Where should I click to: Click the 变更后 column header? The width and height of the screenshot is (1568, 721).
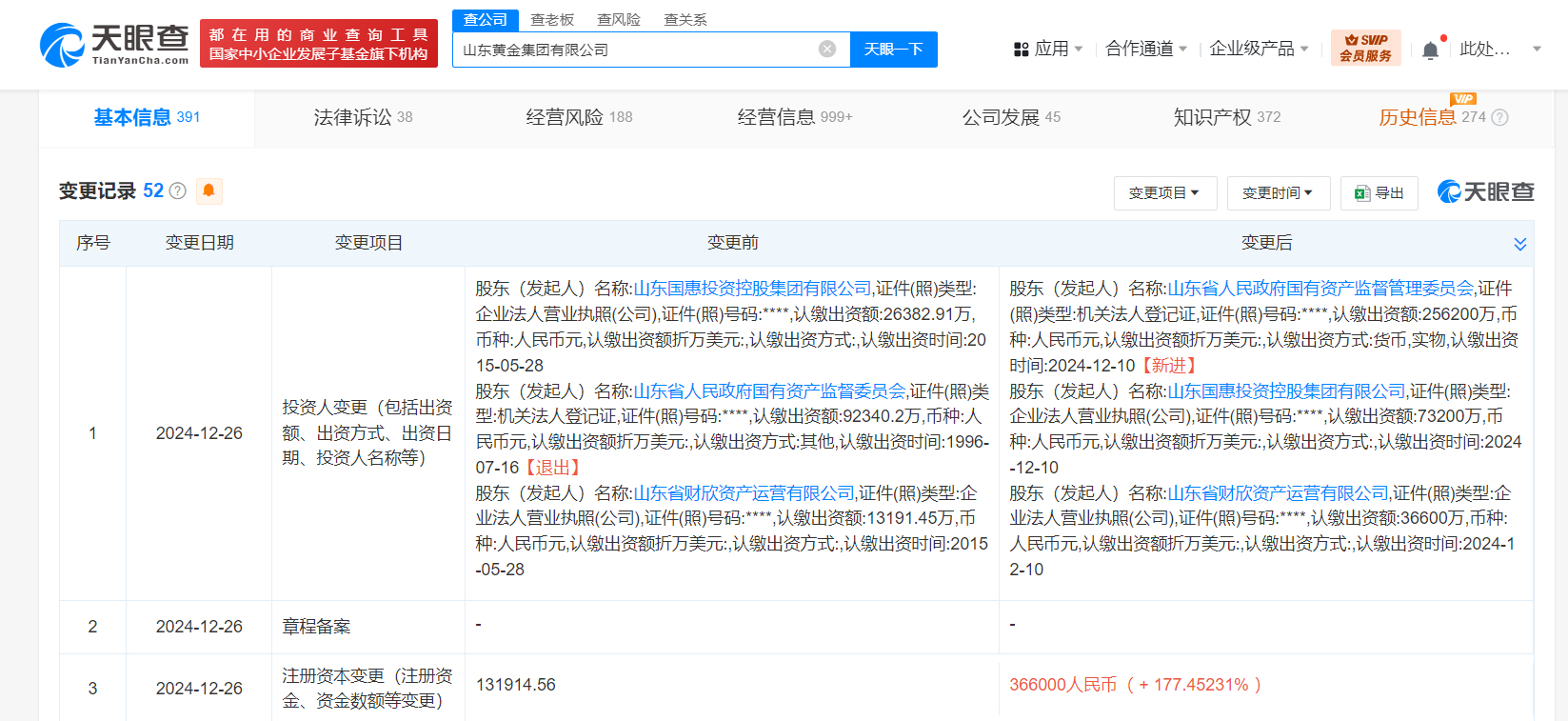1266,243
